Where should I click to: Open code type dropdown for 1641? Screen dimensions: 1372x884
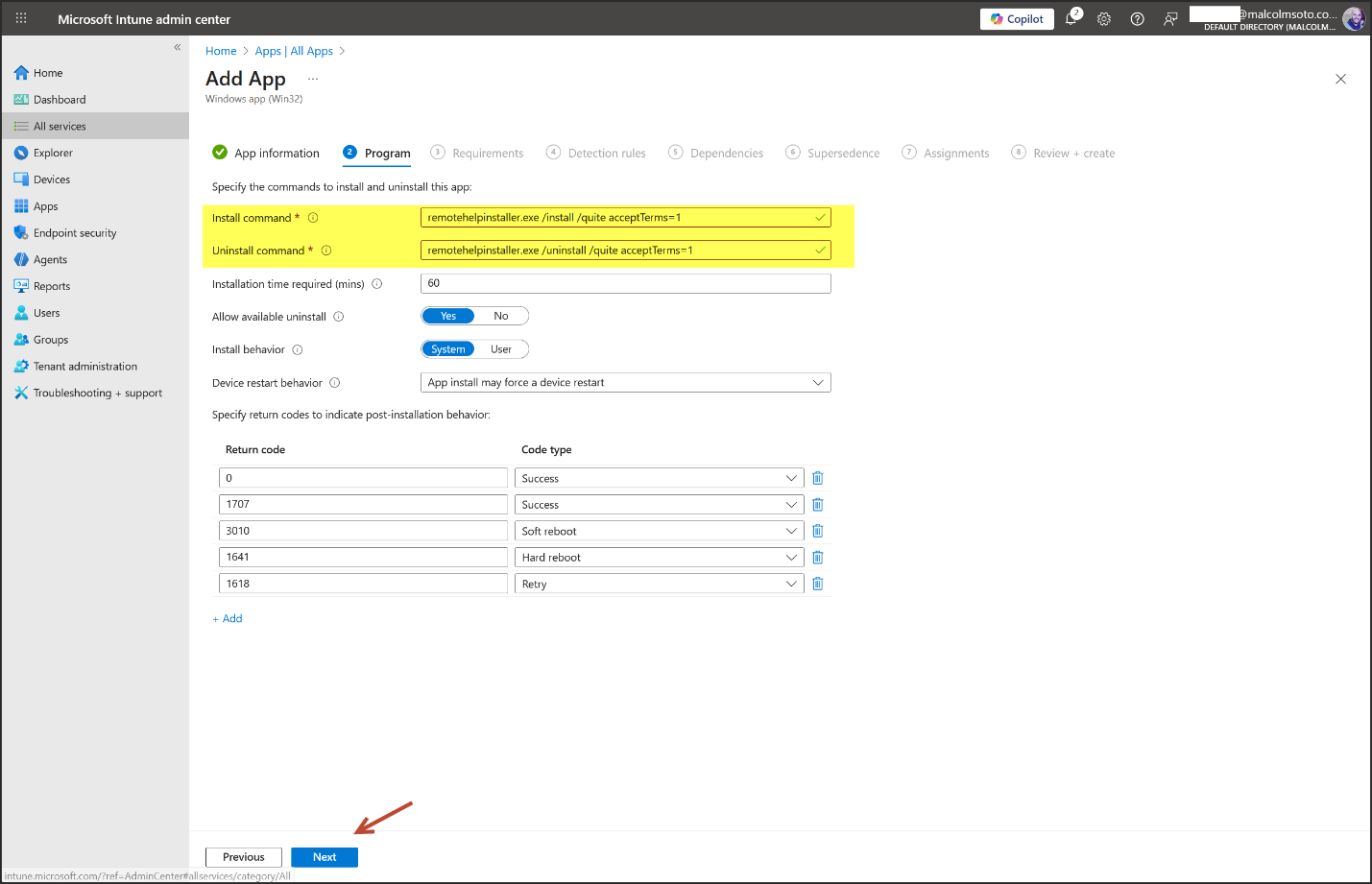659,558
